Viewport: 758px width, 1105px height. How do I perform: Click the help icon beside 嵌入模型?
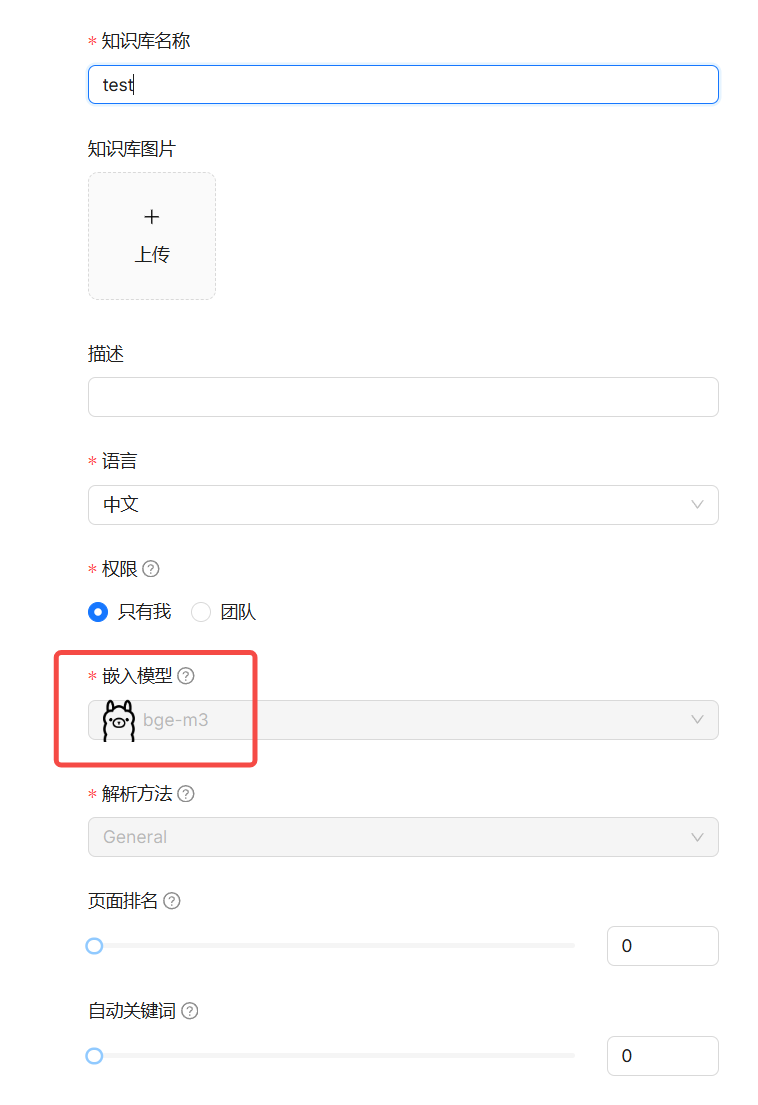(x=186, y=675)
